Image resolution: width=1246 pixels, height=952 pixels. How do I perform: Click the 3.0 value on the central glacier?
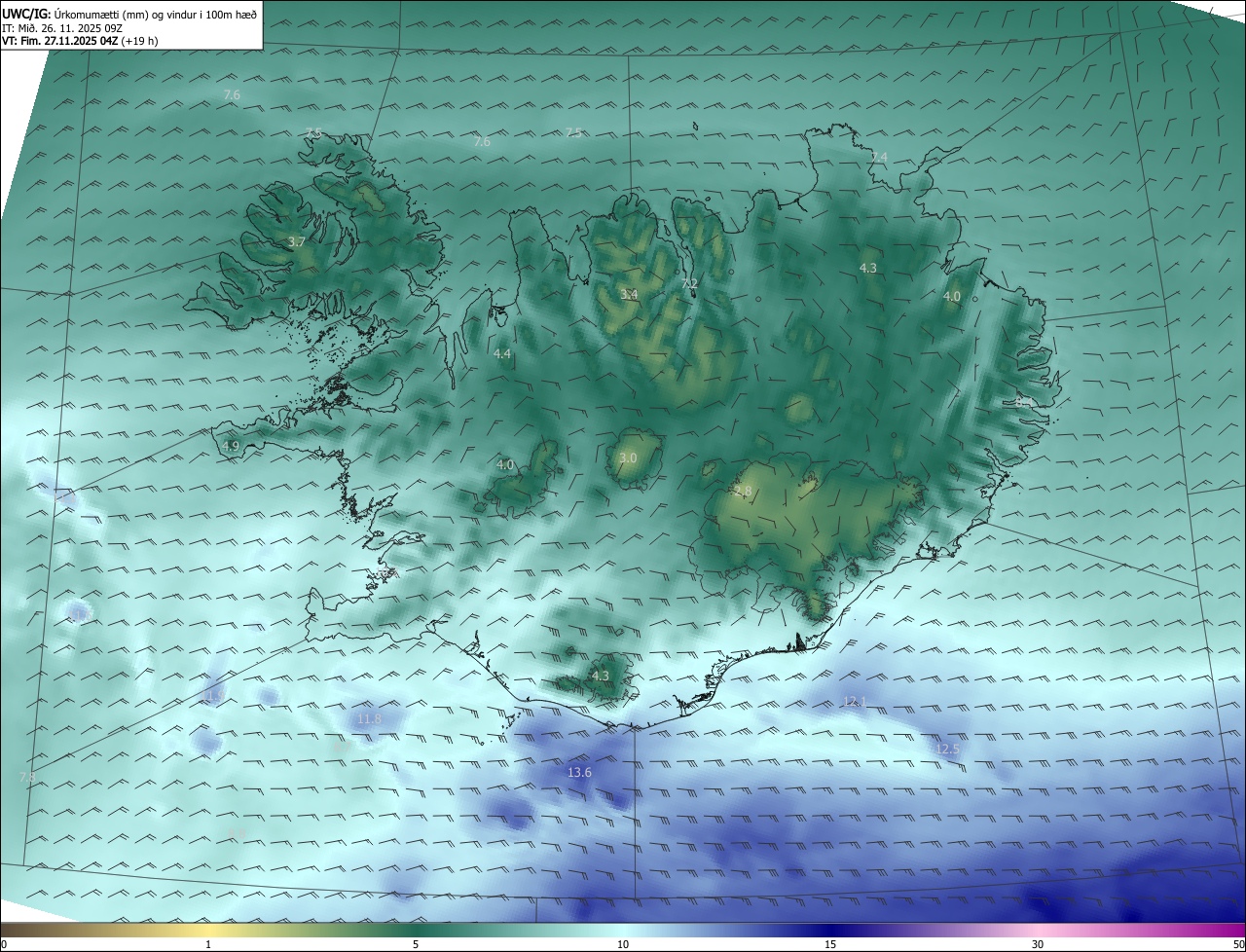point(628,458)
